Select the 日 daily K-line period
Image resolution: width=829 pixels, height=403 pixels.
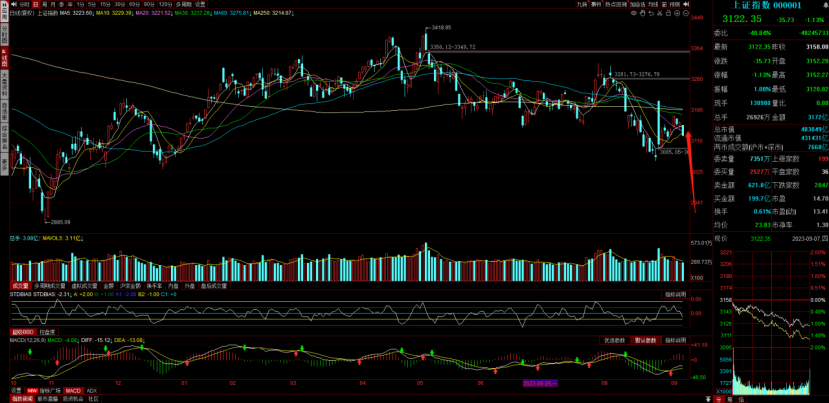[x=35, y=4]
